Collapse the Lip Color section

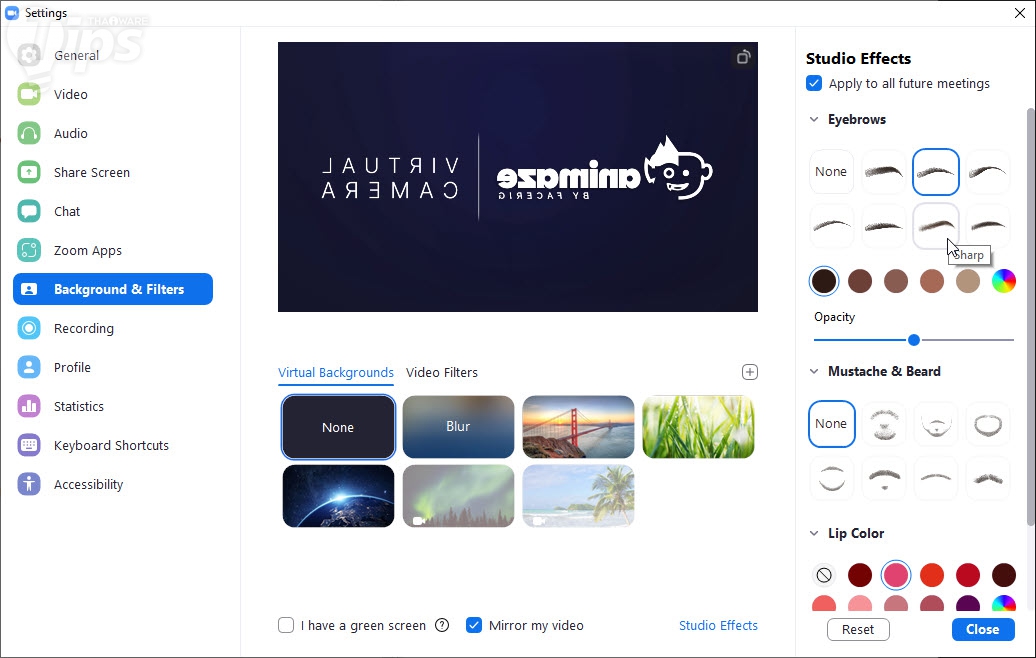[x=814, y=533]
